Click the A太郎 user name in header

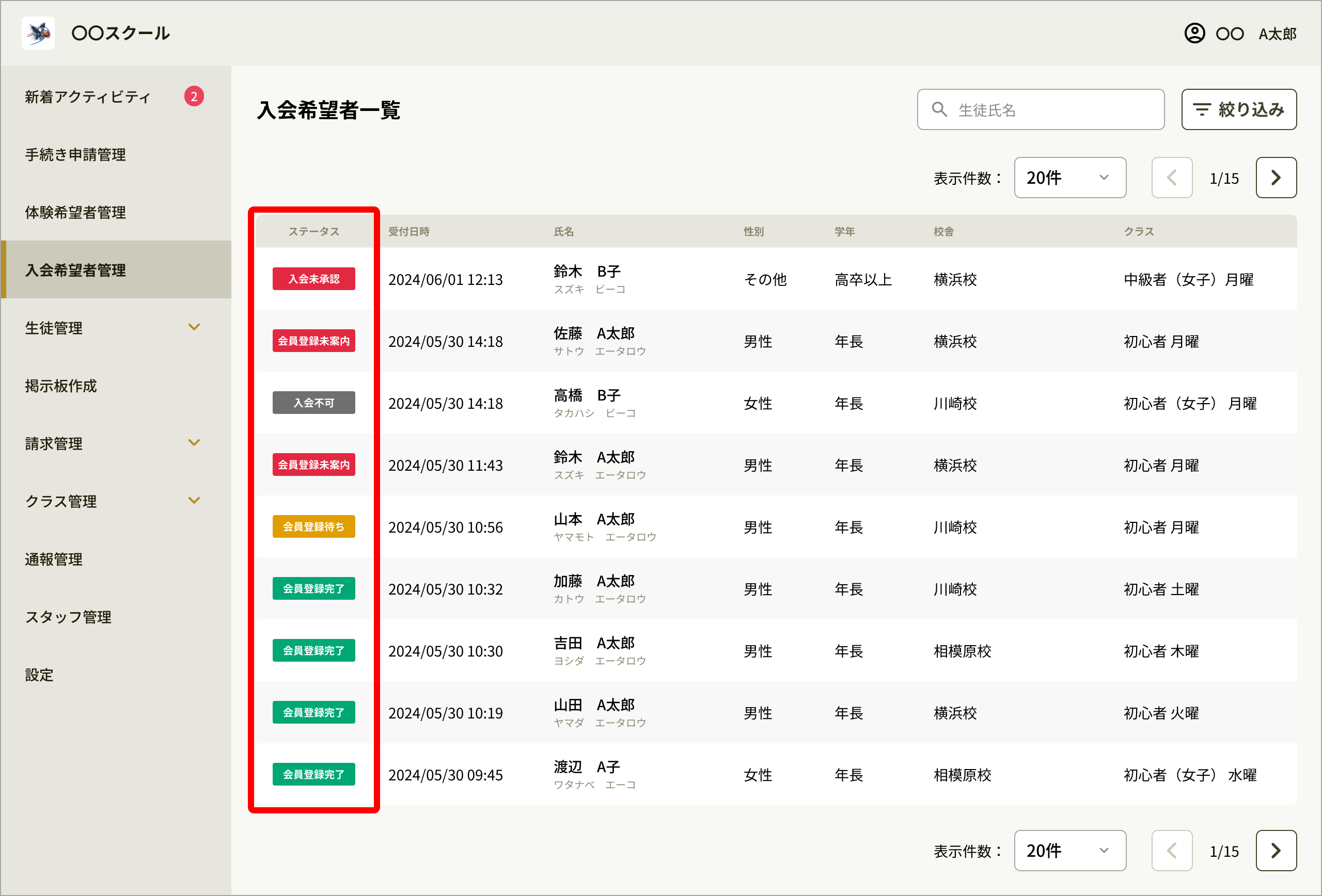[x=1277, y=34]
